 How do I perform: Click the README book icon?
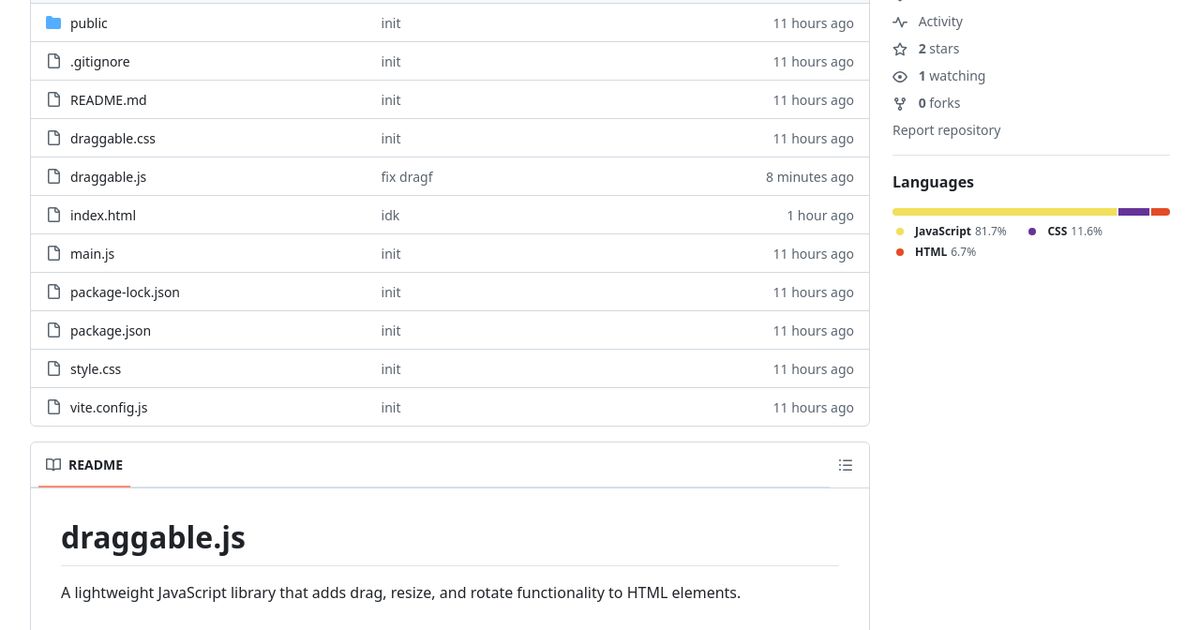[53, 465]
